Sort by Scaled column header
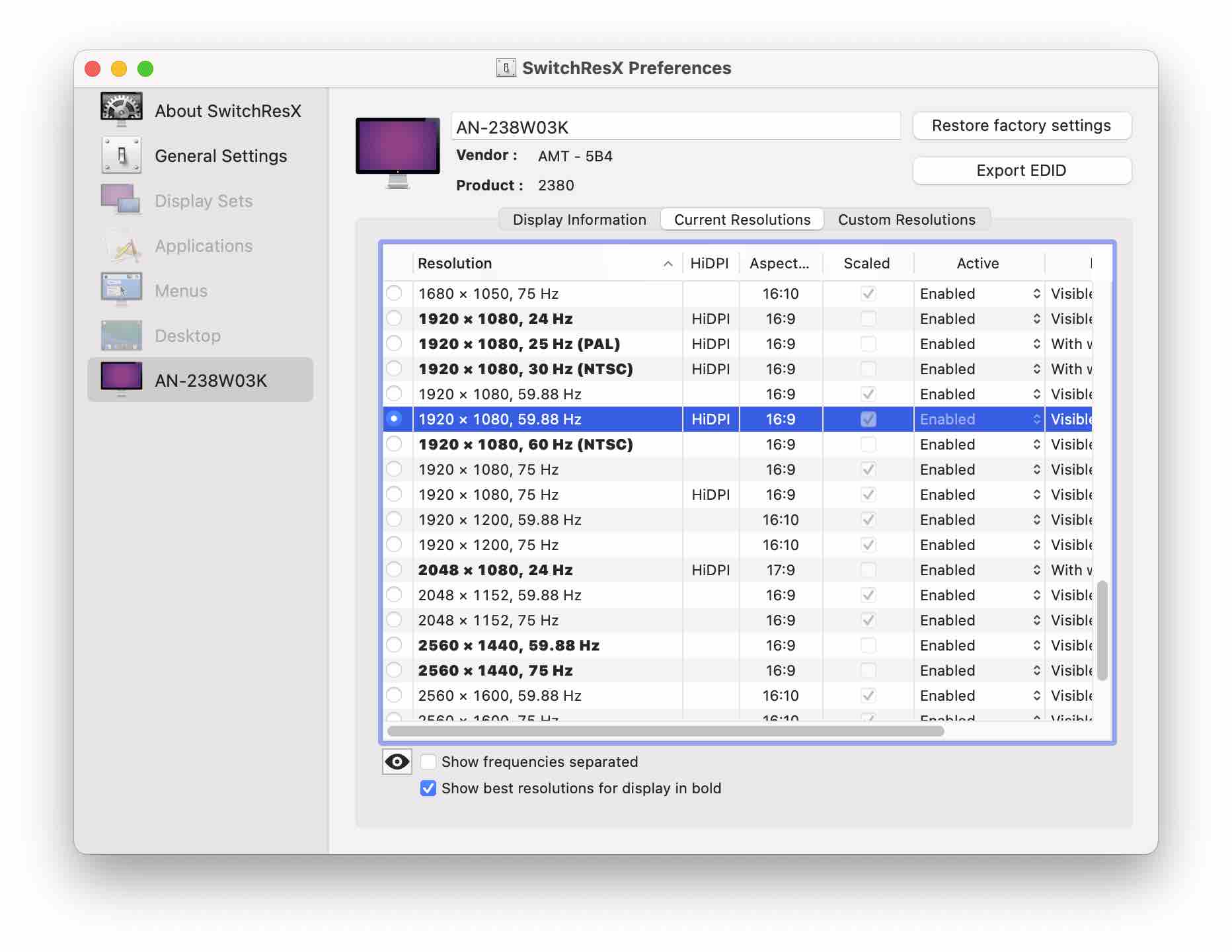The image size is (1232, 952). click(x=867, y=263)
